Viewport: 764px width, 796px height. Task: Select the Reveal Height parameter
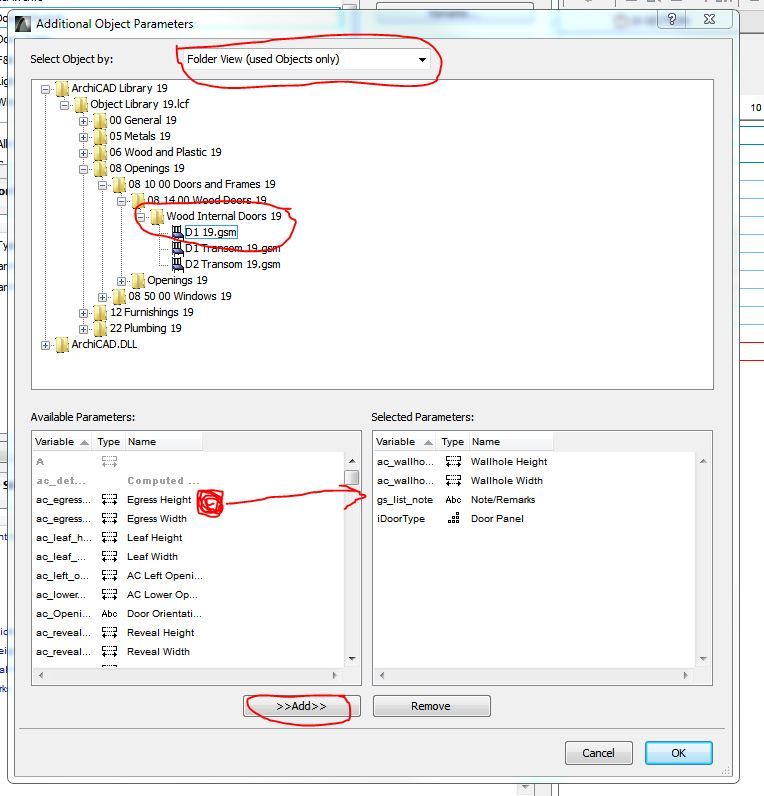[x=160, y=633]
